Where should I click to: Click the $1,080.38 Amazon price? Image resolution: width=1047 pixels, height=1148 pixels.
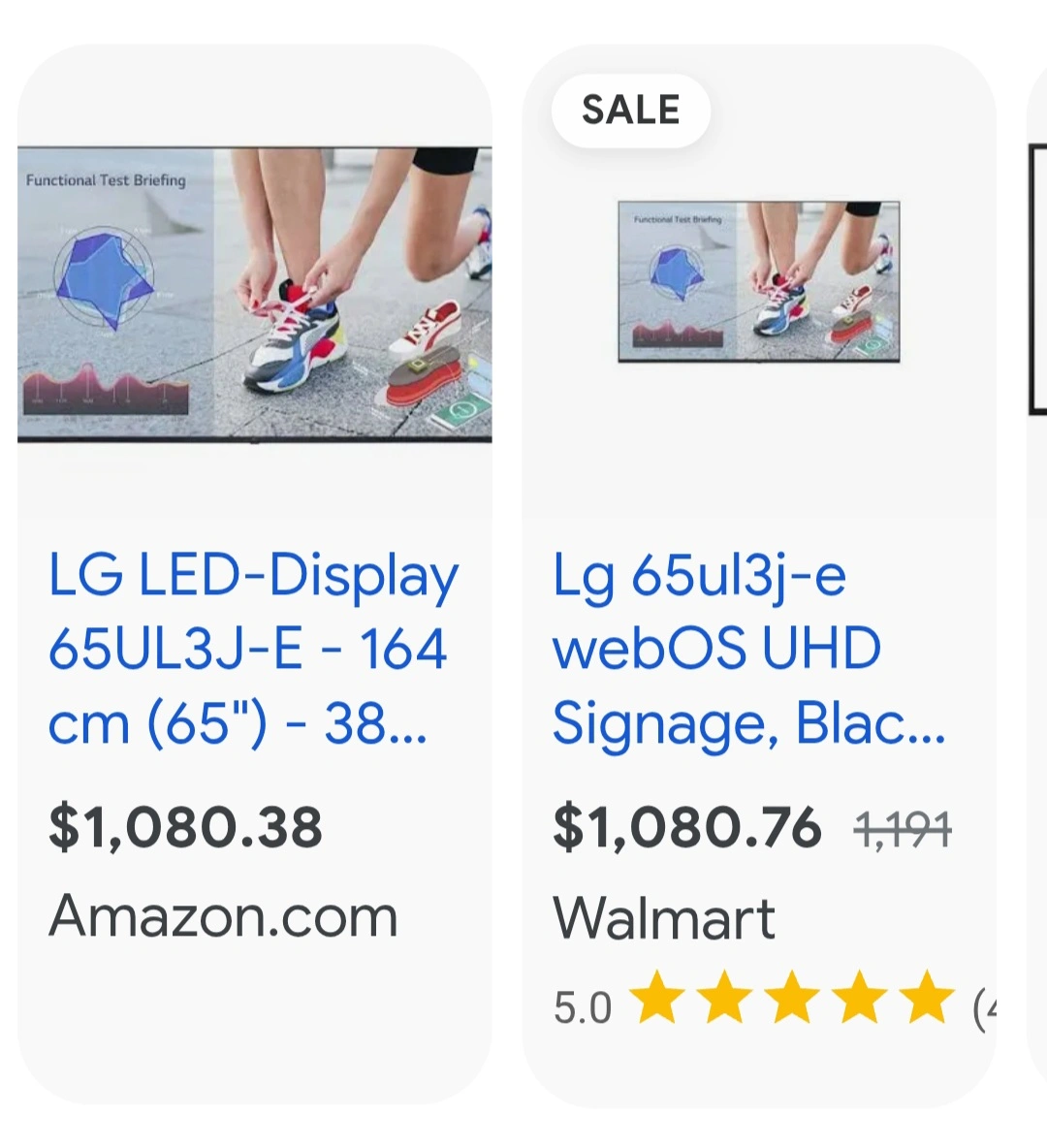(185, 827)
